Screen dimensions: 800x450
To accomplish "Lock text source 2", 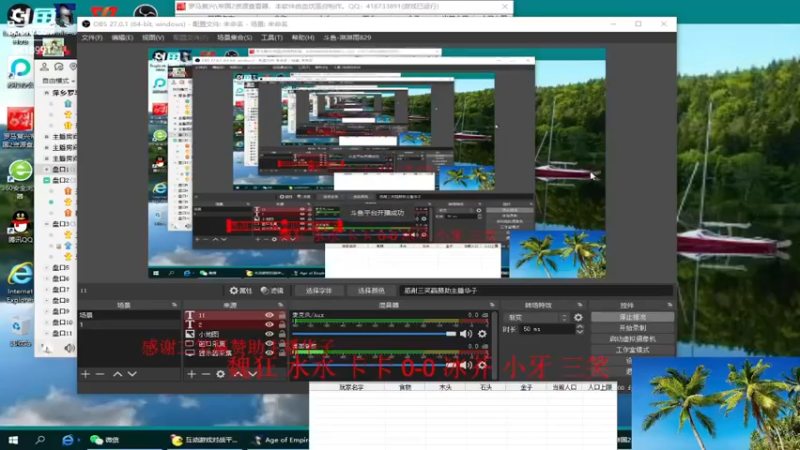I will [282, 324].
